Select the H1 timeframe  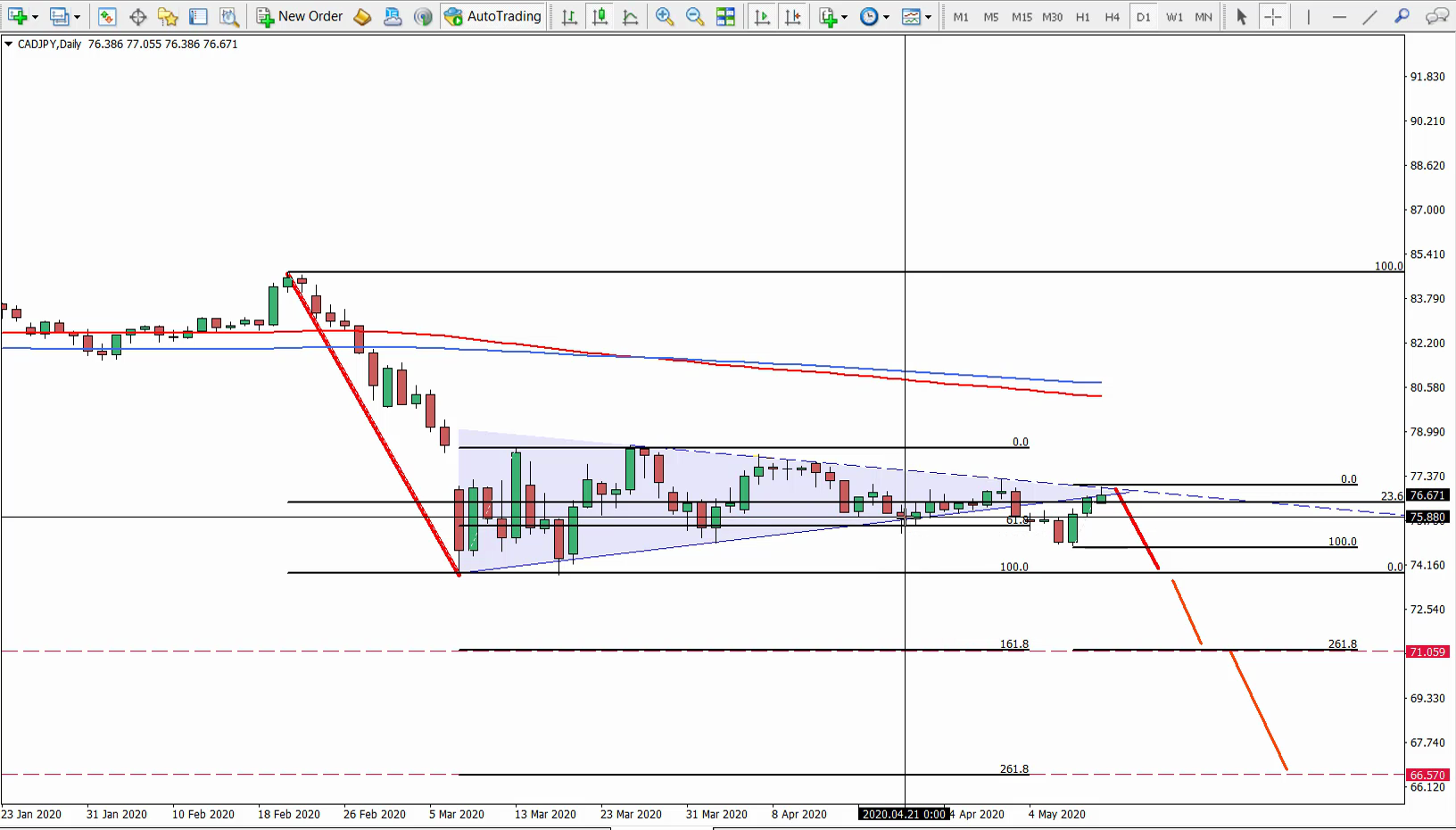pyautogui.click(x=1083, y=17)
